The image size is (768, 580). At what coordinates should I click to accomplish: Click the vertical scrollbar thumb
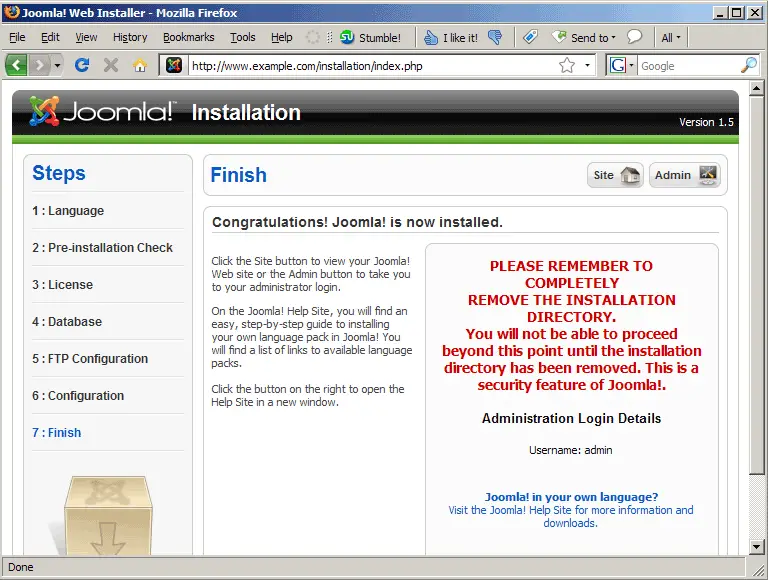pos(756,285)
